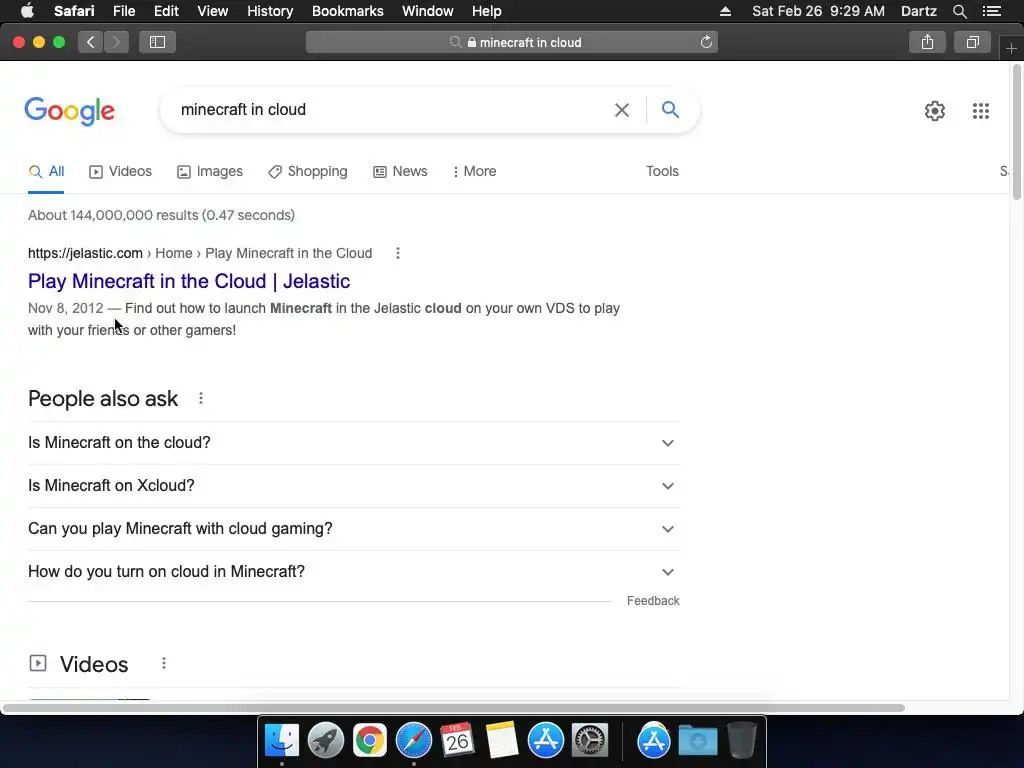
Task: Click the Dartz user name in menu bar
Action: 918,11
